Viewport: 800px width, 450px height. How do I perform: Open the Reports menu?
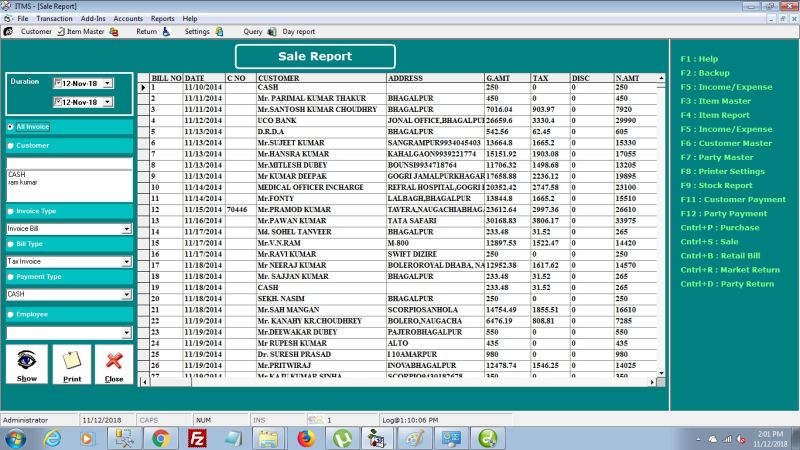point(163,18)
